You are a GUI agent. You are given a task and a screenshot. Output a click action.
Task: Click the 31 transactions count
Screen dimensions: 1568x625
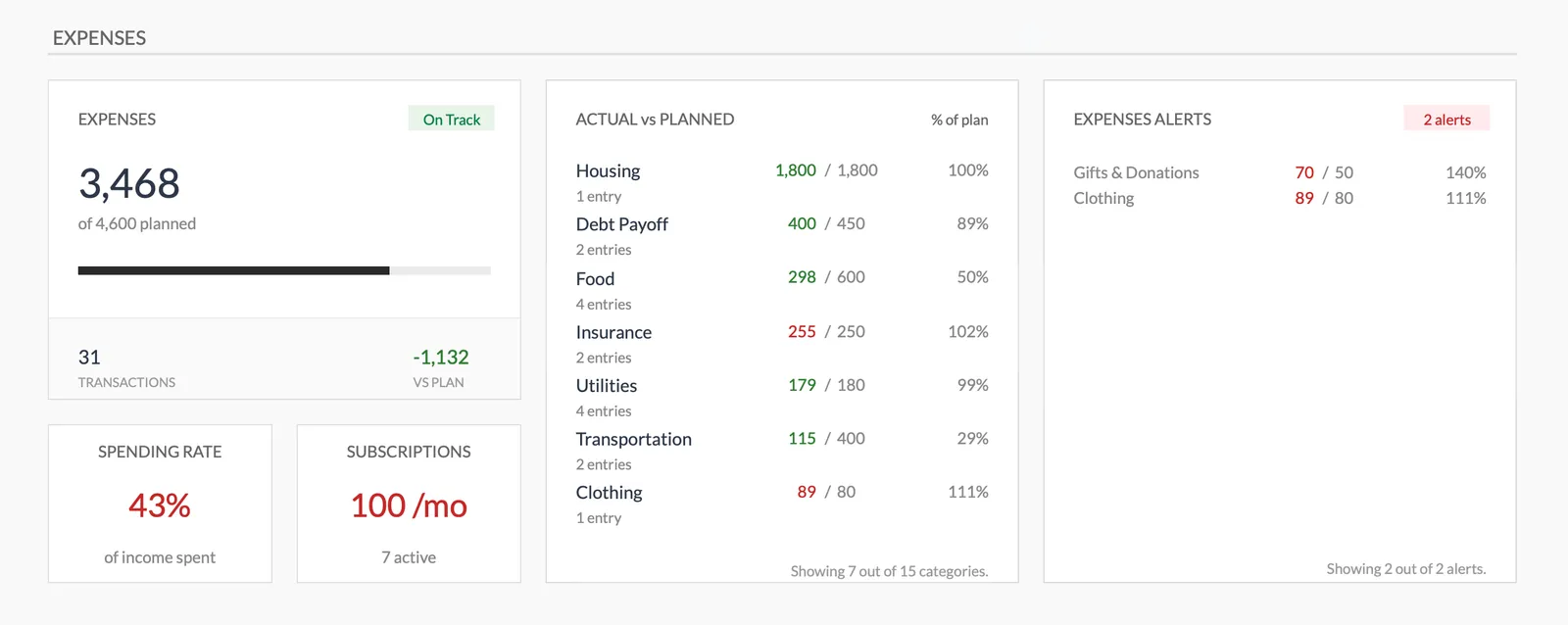tap(89, 358)
